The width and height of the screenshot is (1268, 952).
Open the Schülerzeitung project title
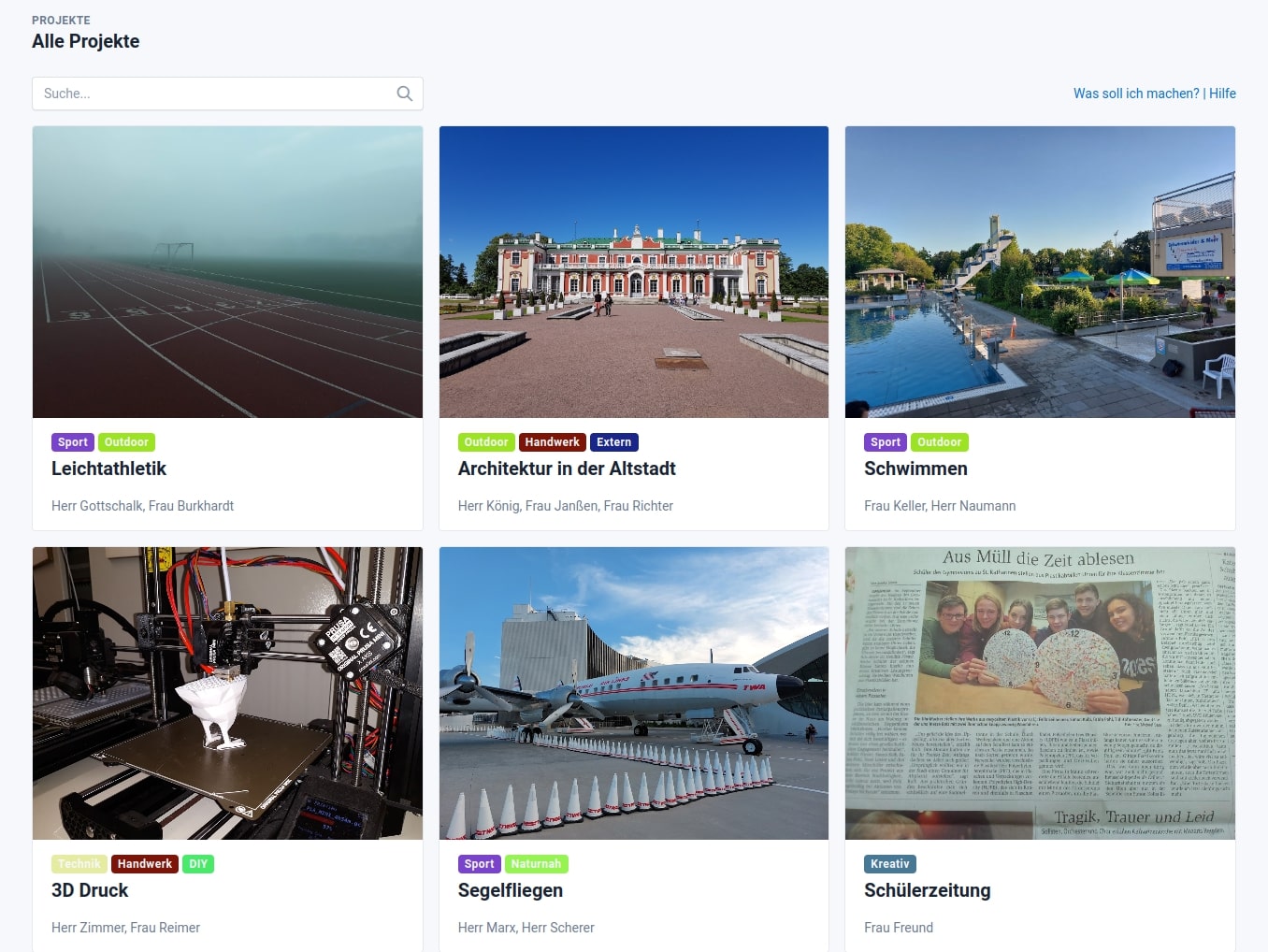927,890
